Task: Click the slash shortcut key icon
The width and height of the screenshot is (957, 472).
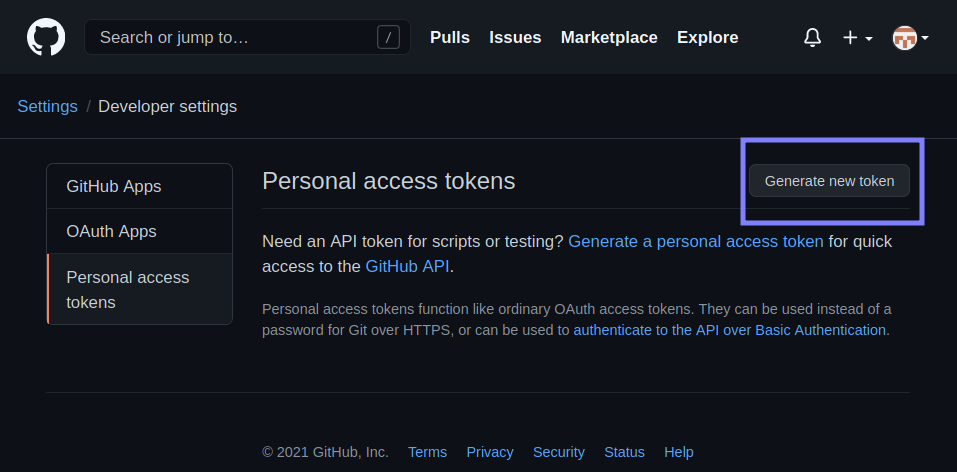Action: click(x=388, y=38)
